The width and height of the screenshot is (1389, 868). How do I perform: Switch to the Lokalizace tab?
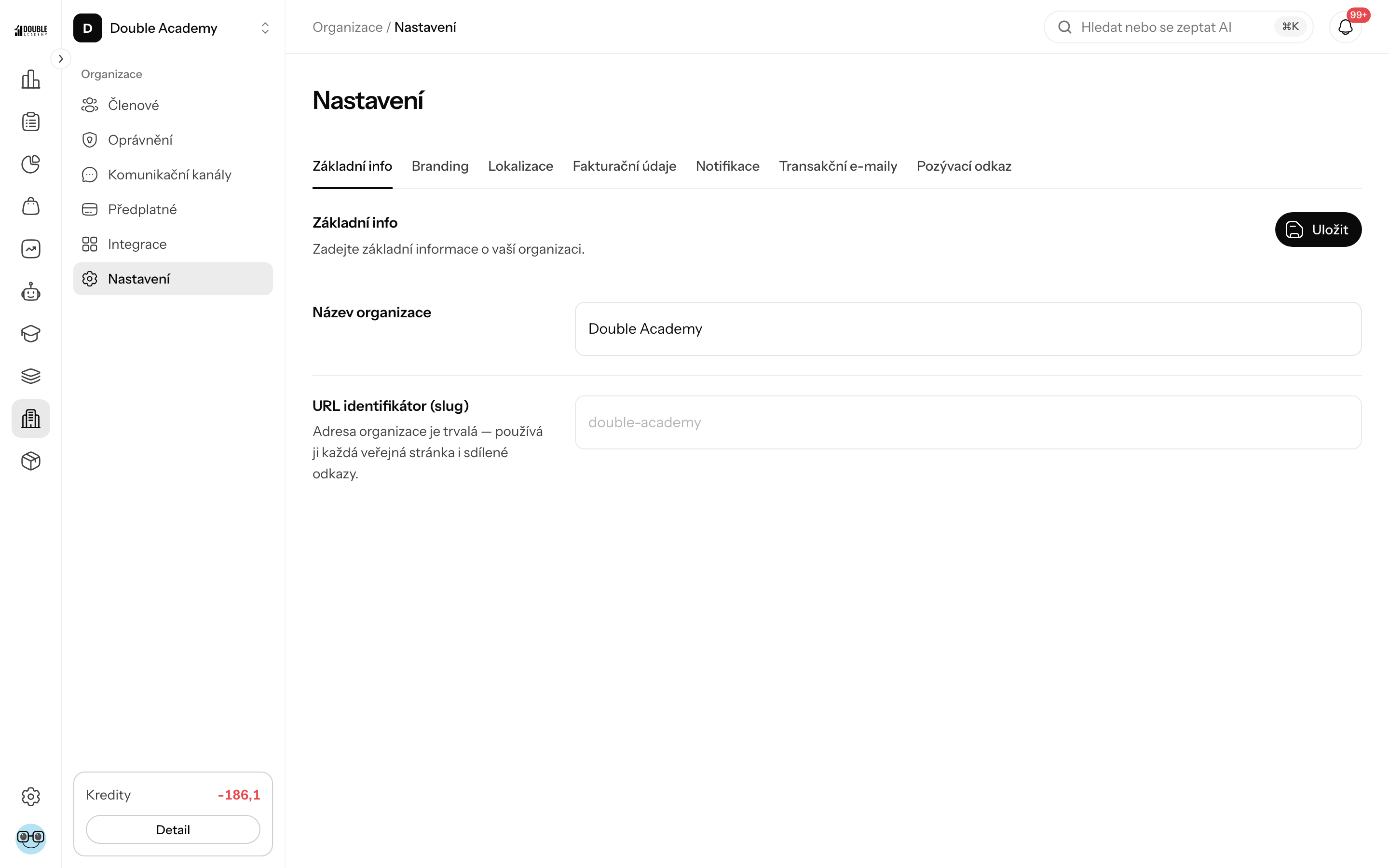(520, 166)
